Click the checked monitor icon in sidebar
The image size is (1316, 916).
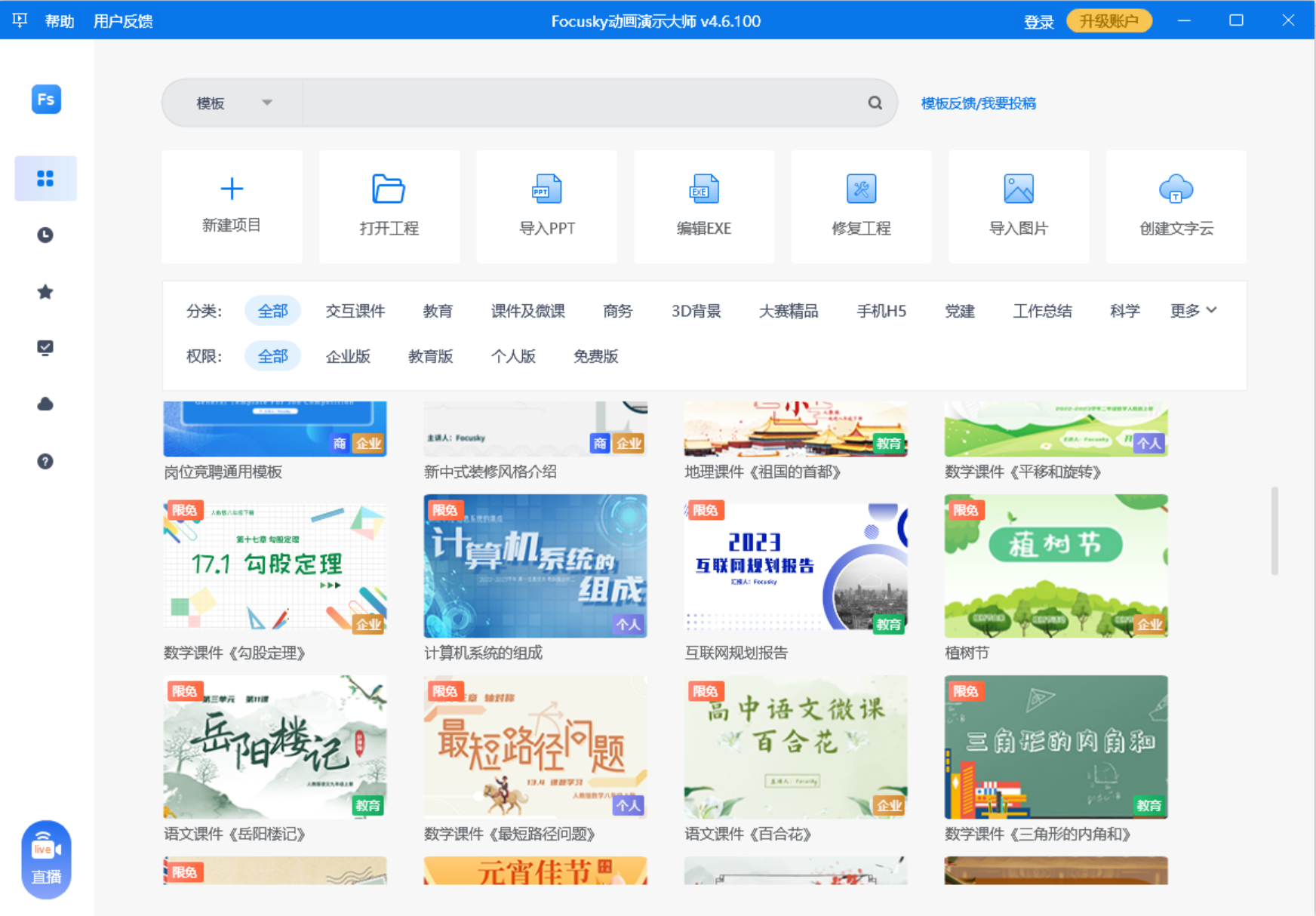(45, 348)
